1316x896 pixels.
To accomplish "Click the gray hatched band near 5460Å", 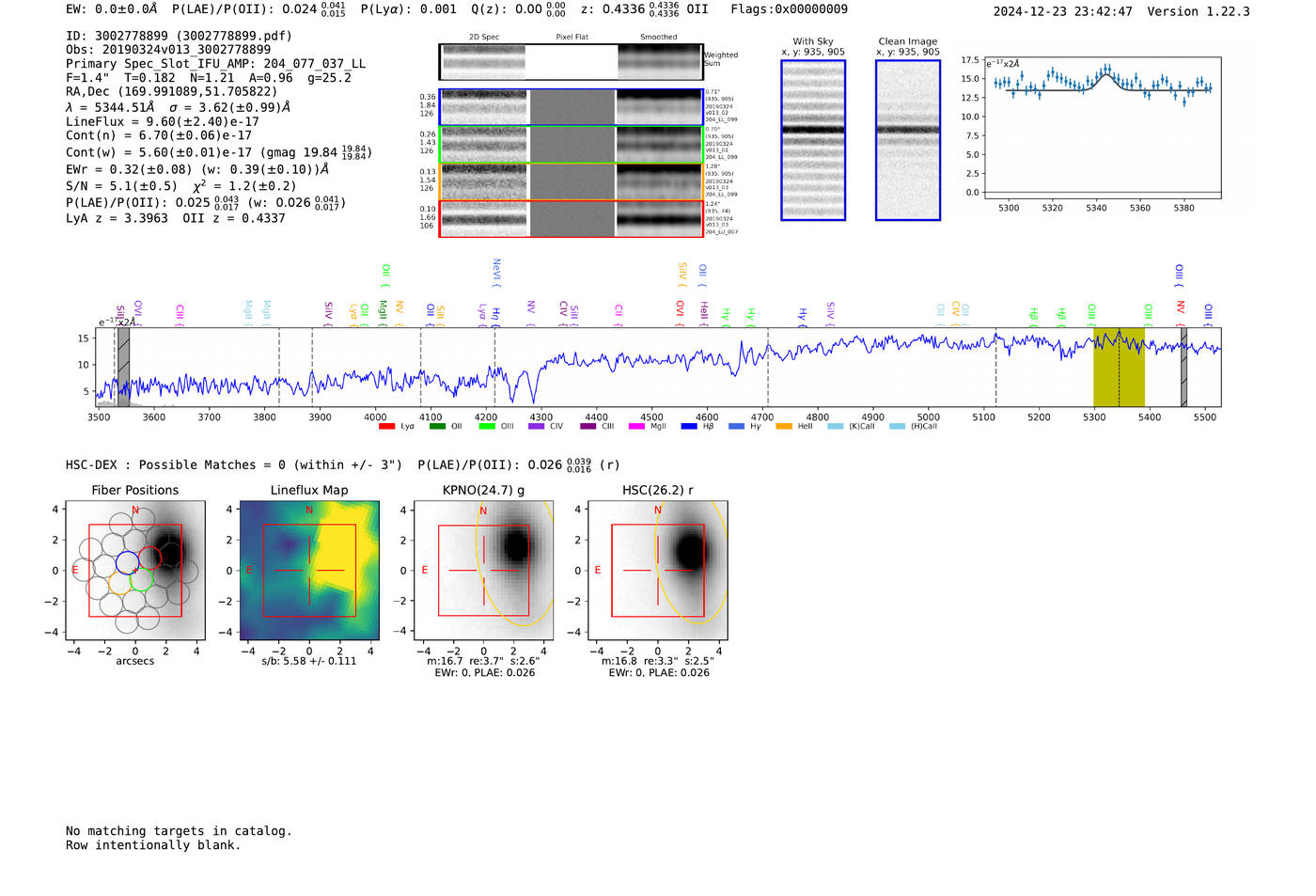I will (x=1183, y=368).
